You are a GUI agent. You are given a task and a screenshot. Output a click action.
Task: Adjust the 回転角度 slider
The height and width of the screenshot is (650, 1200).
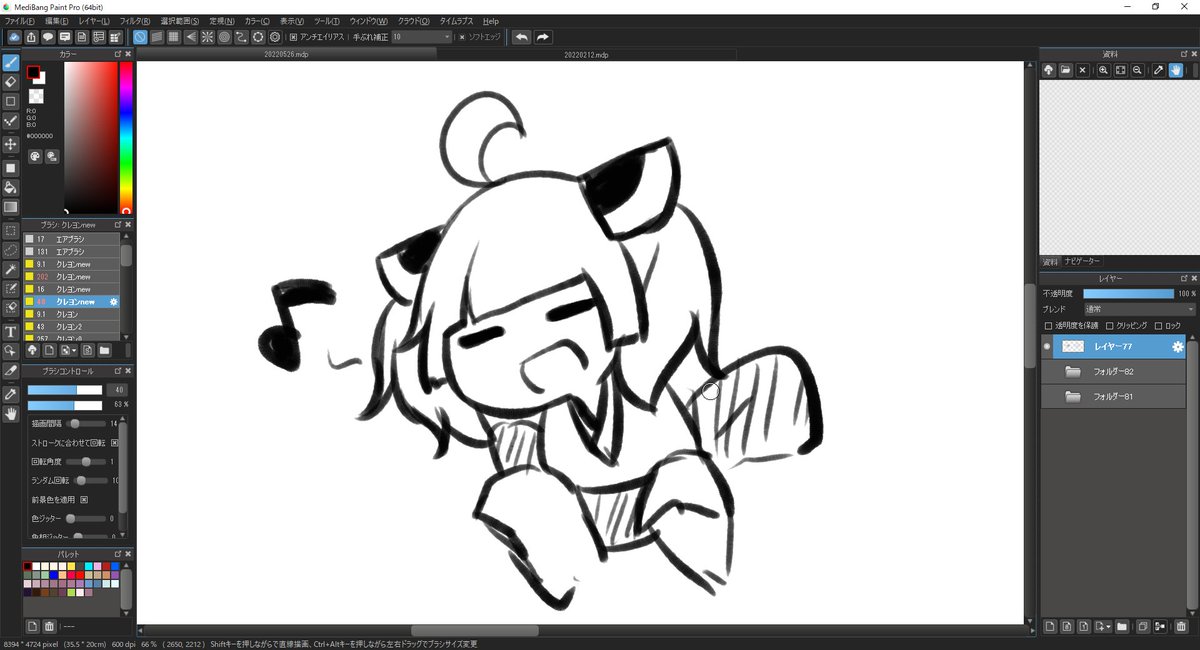tap(86, 461)
